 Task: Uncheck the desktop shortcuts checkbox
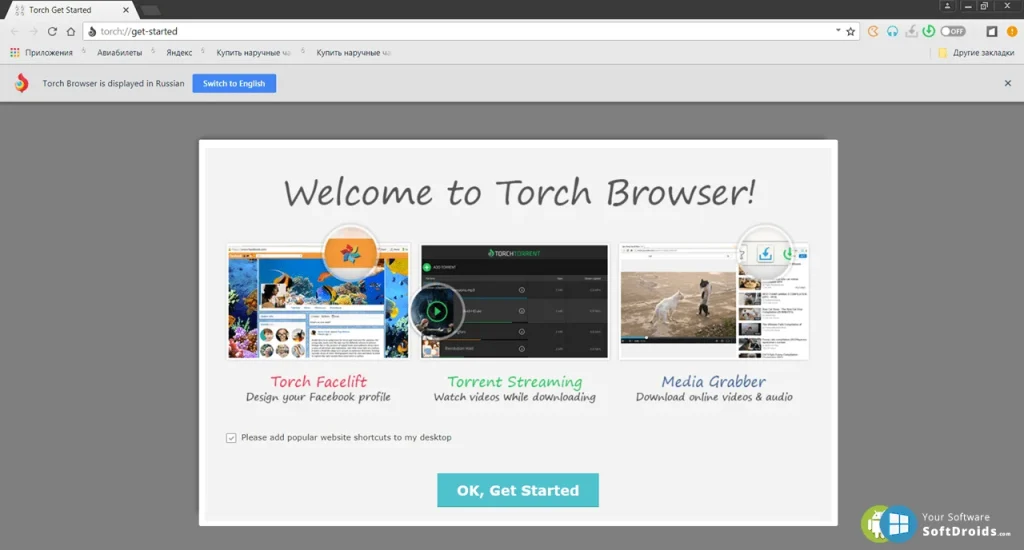231,438
